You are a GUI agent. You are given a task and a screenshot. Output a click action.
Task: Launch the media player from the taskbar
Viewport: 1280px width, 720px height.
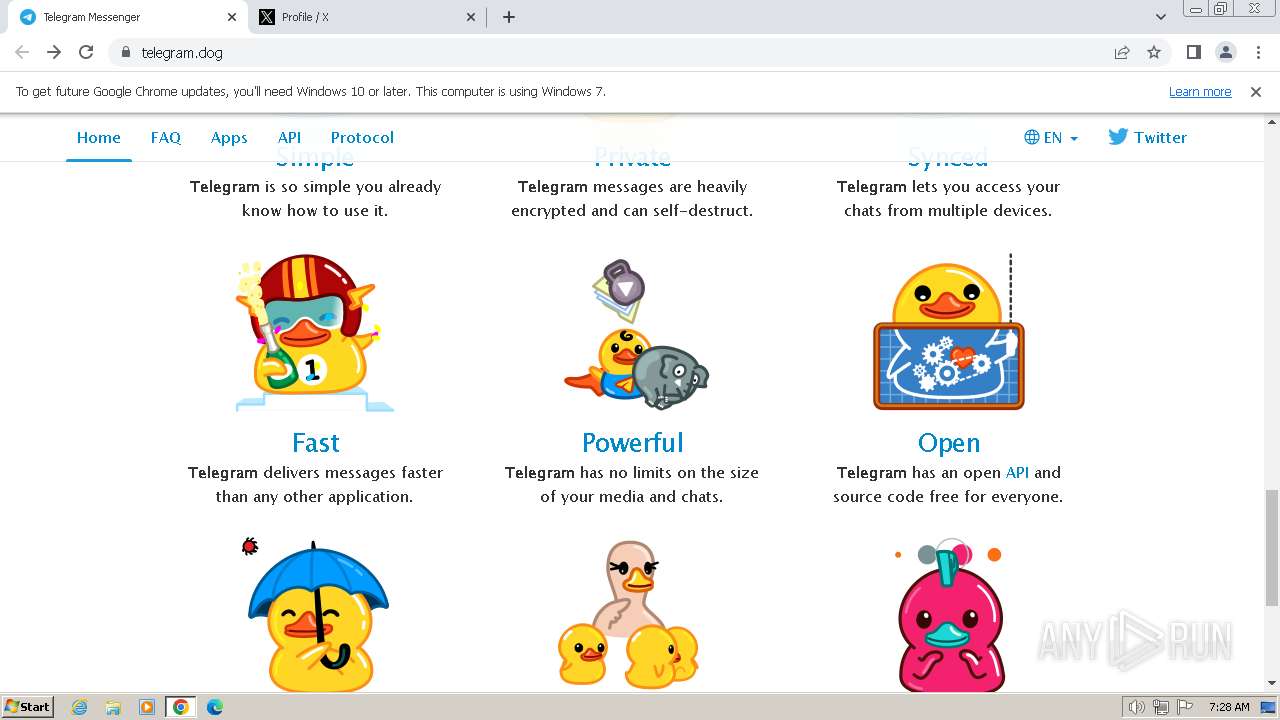(147, 707)
